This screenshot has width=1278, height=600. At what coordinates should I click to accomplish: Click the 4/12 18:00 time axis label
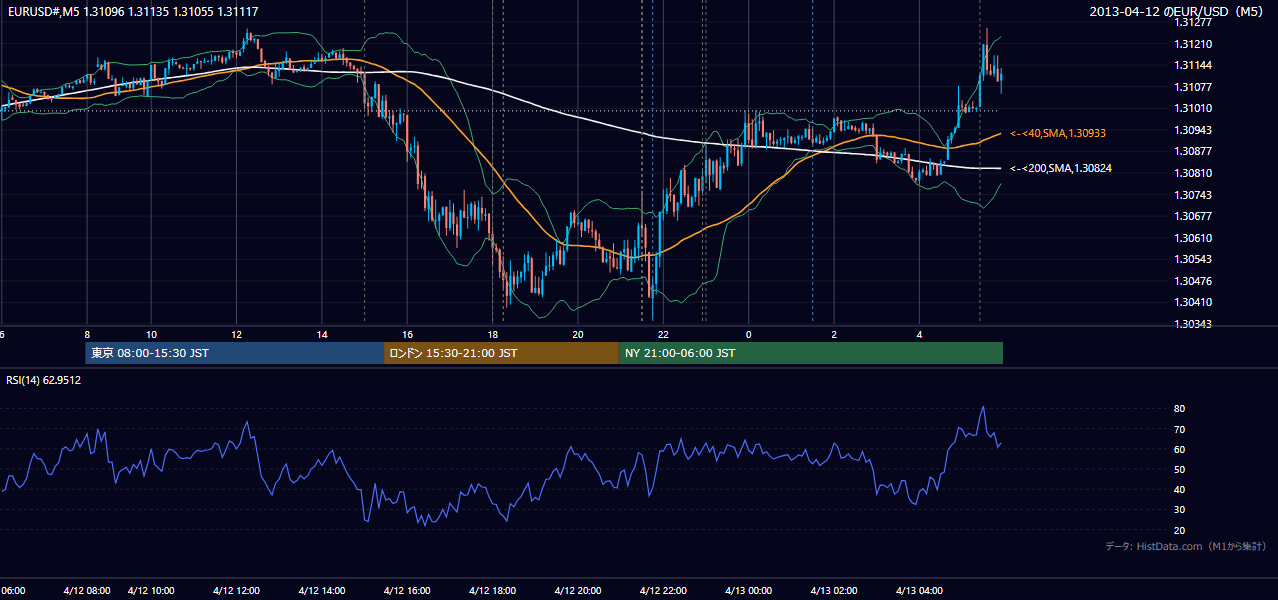pyautogui.click(x=493, y=590)
